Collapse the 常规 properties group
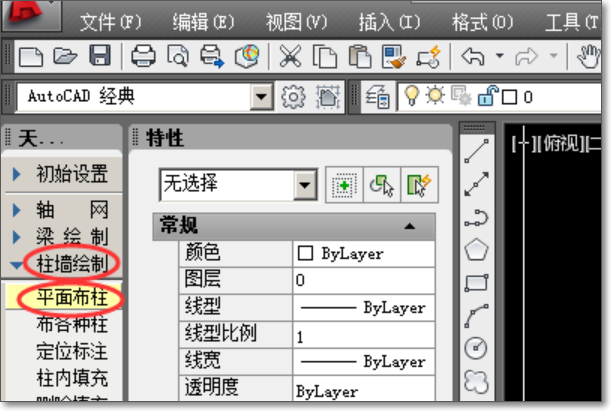The height and width of the screenshot is (411, 611). click(x=409, y=226)
